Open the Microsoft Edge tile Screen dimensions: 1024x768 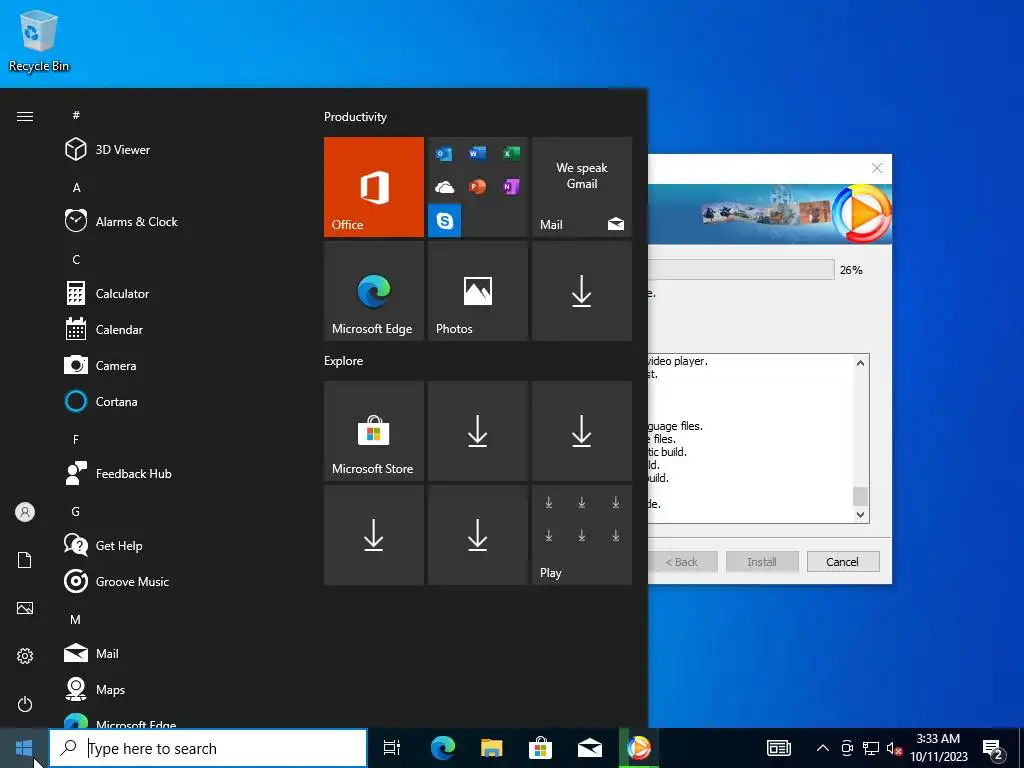(x=374, y=291)
